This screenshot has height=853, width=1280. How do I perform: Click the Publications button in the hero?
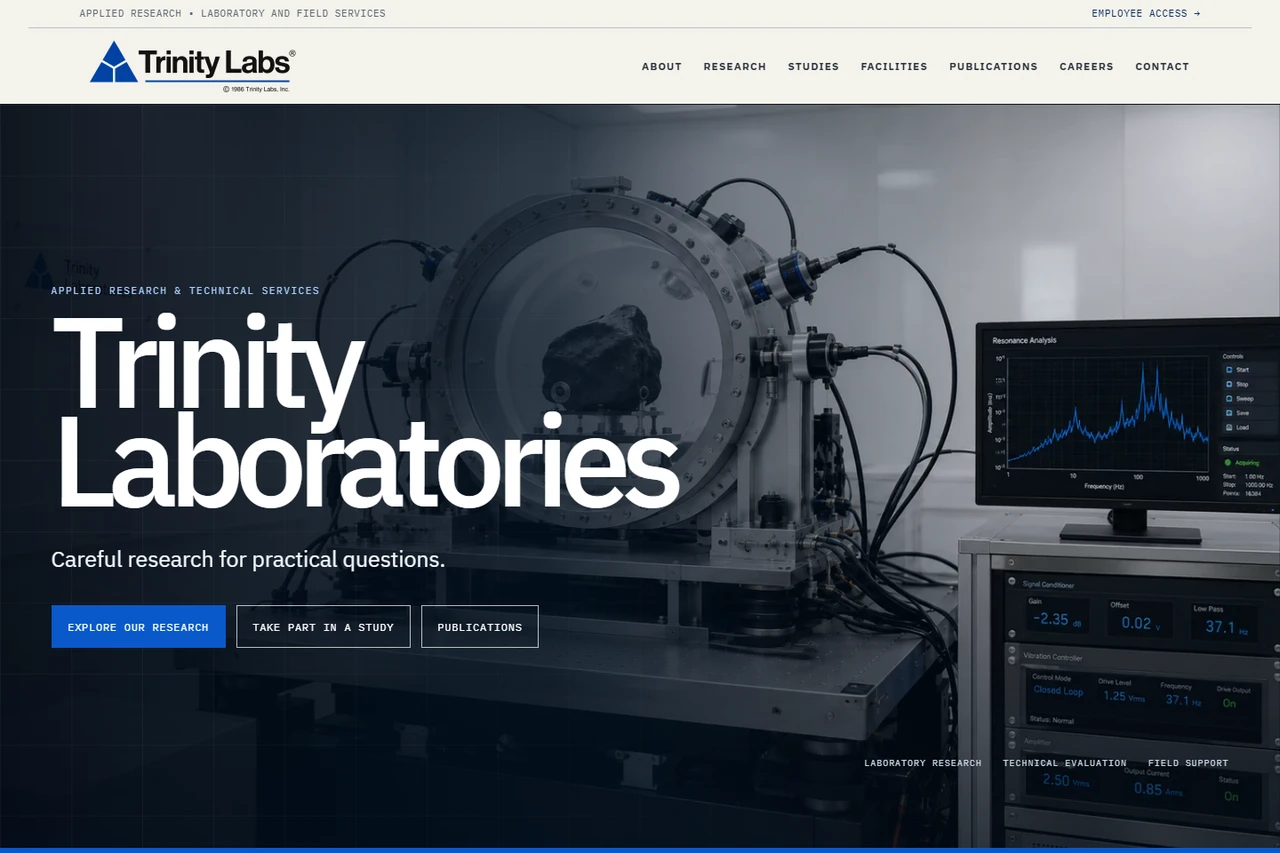click(x=480, y=627)
